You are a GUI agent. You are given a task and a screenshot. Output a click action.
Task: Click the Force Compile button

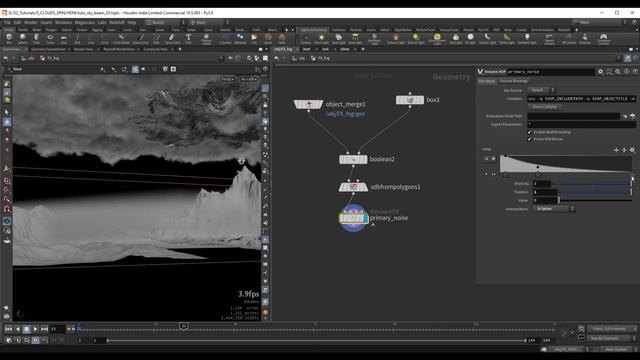(545, 107)
